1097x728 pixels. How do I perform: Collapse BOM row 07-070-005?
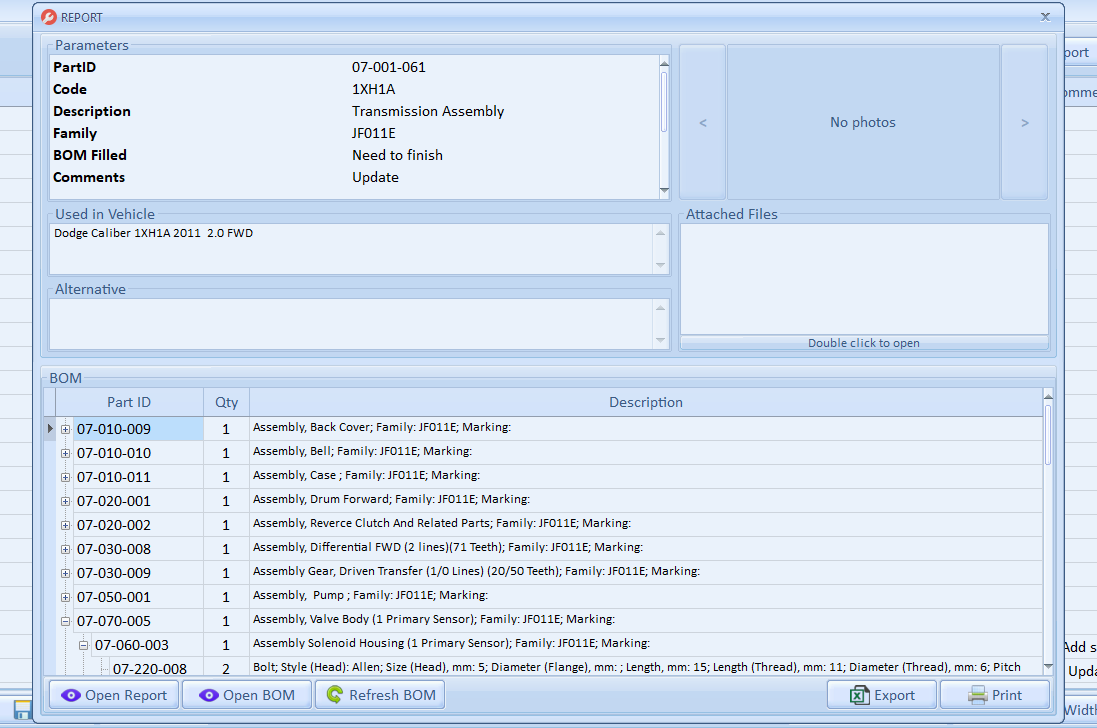pyautogui.click(x=66, y=621)
